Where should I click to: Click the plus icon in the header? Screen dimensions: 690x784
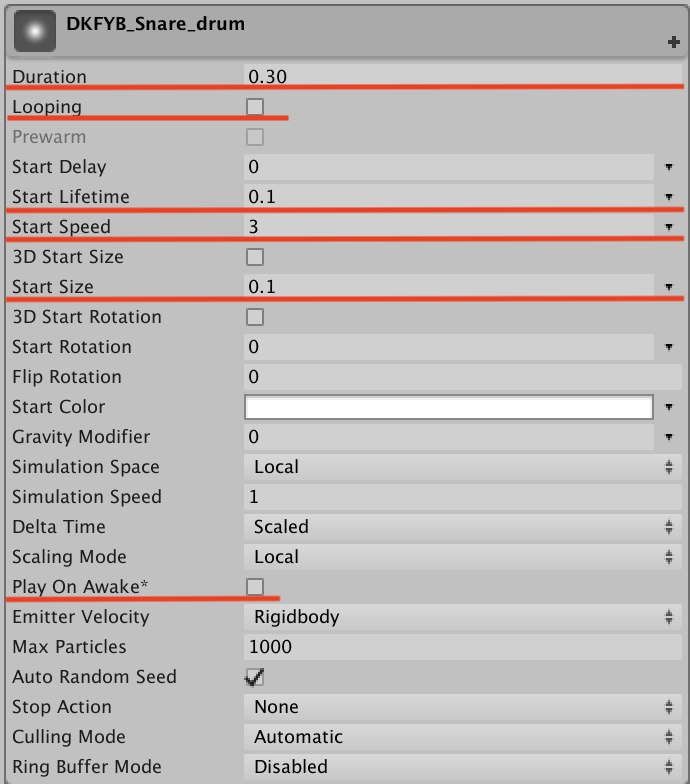tap(674, 42)
